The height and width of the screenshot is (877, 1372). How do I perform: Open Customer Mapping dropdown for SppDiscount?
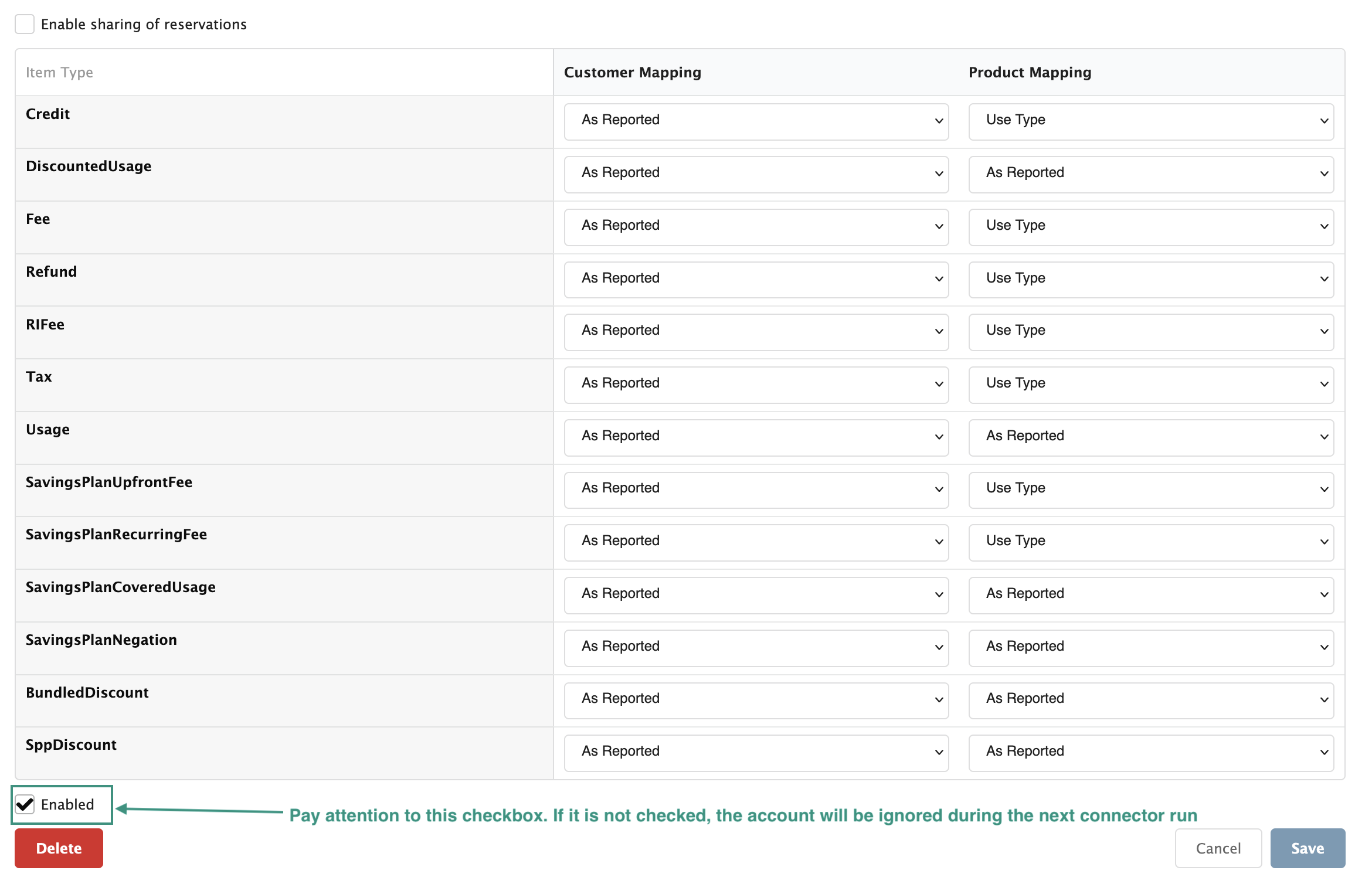(755, 752)
